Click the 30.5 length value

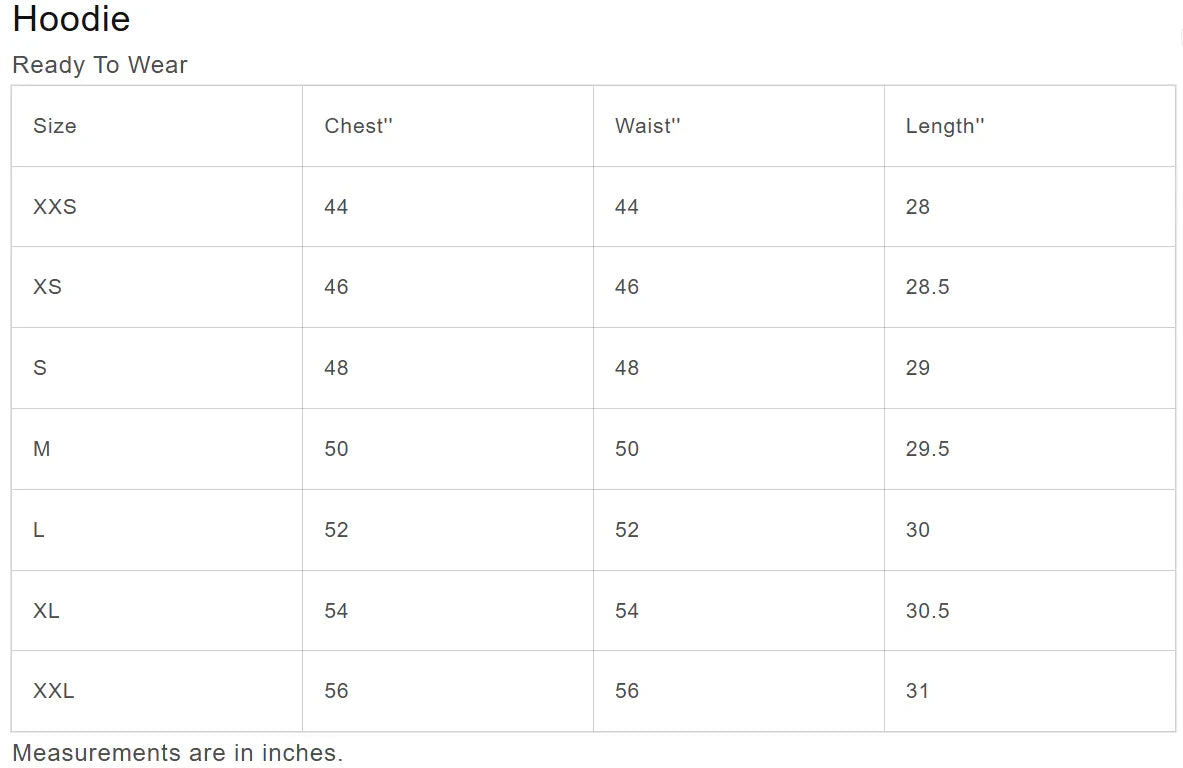click(927, 611)
